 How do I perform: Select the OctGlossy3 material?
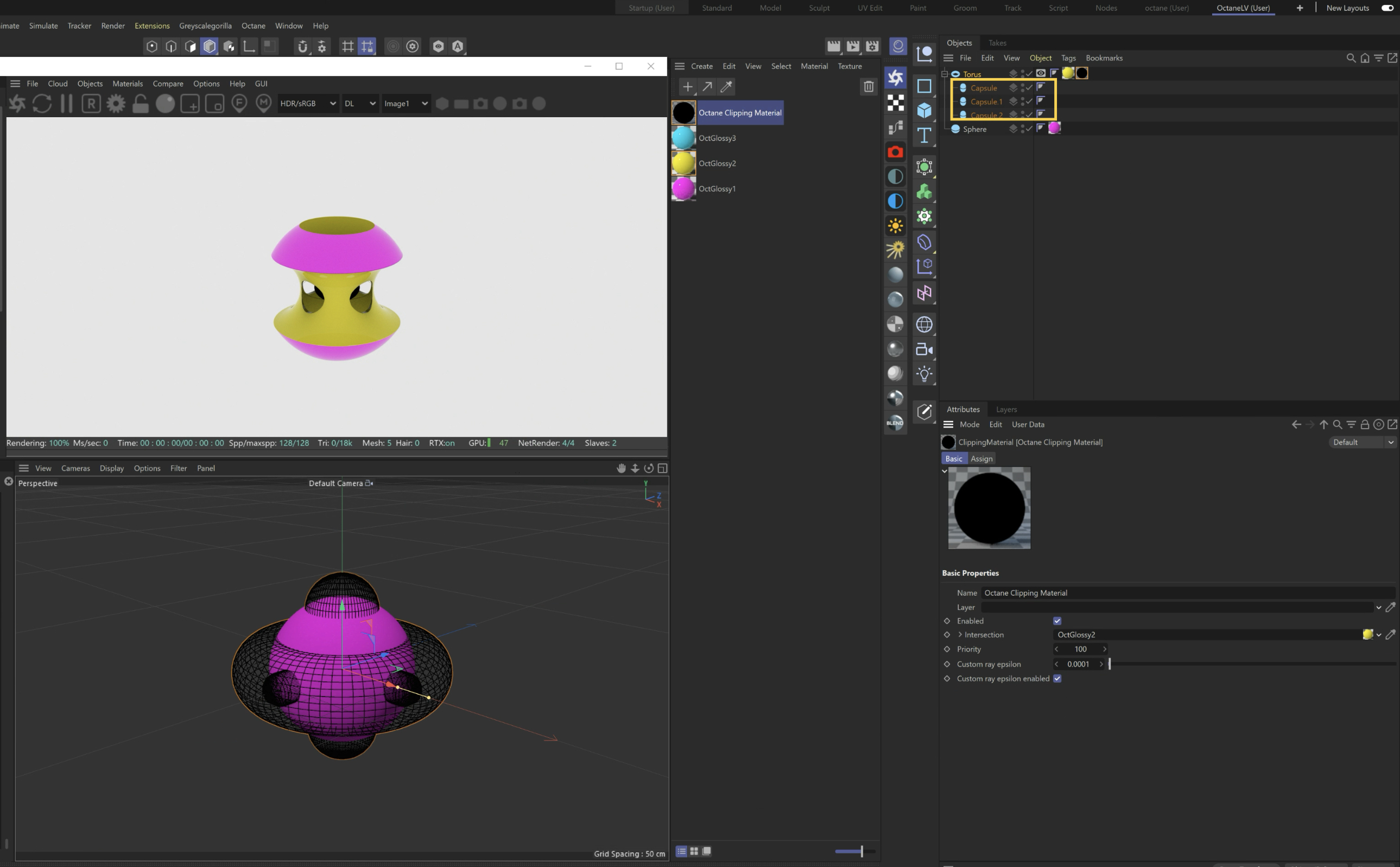[x=717, y=138]
